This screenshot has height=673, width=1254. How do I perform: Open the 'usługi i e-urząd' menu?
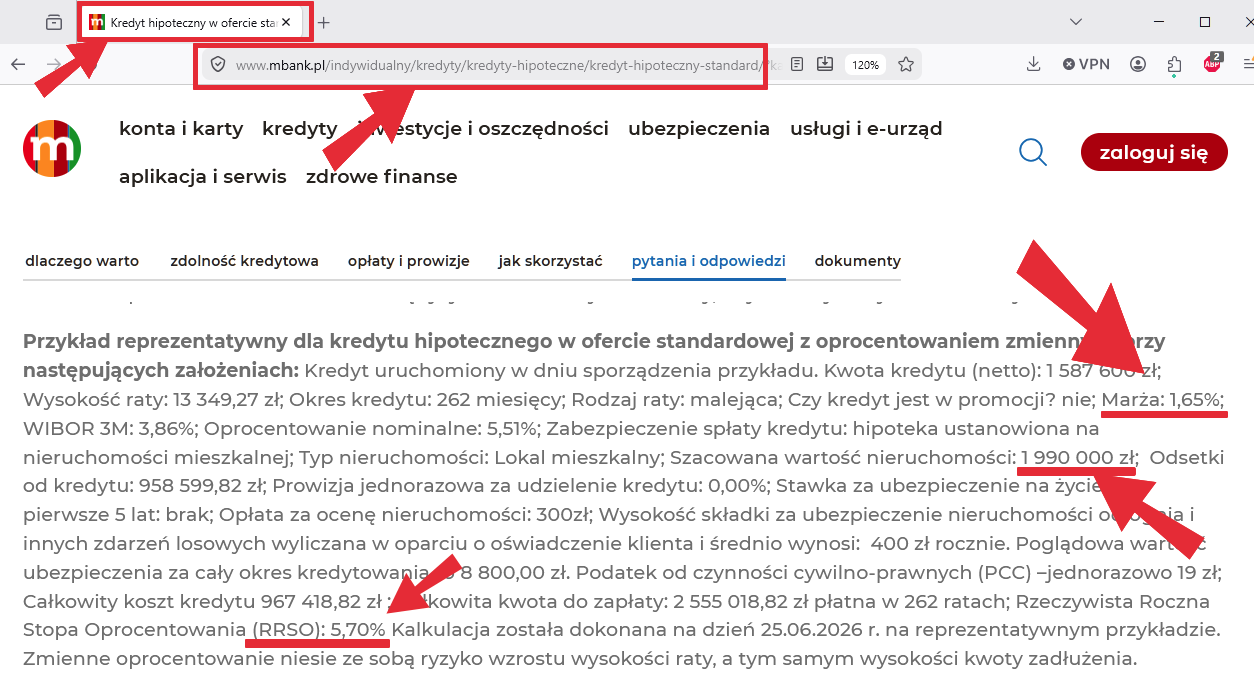tap(866, 128)
